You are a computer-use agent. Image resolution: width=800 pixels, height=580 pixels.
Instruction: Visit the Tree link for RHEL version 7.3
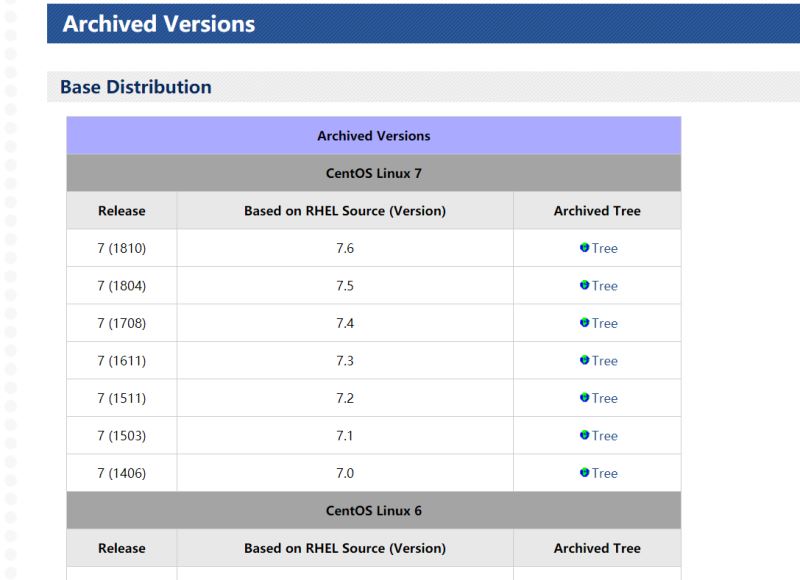click(604, 361)
